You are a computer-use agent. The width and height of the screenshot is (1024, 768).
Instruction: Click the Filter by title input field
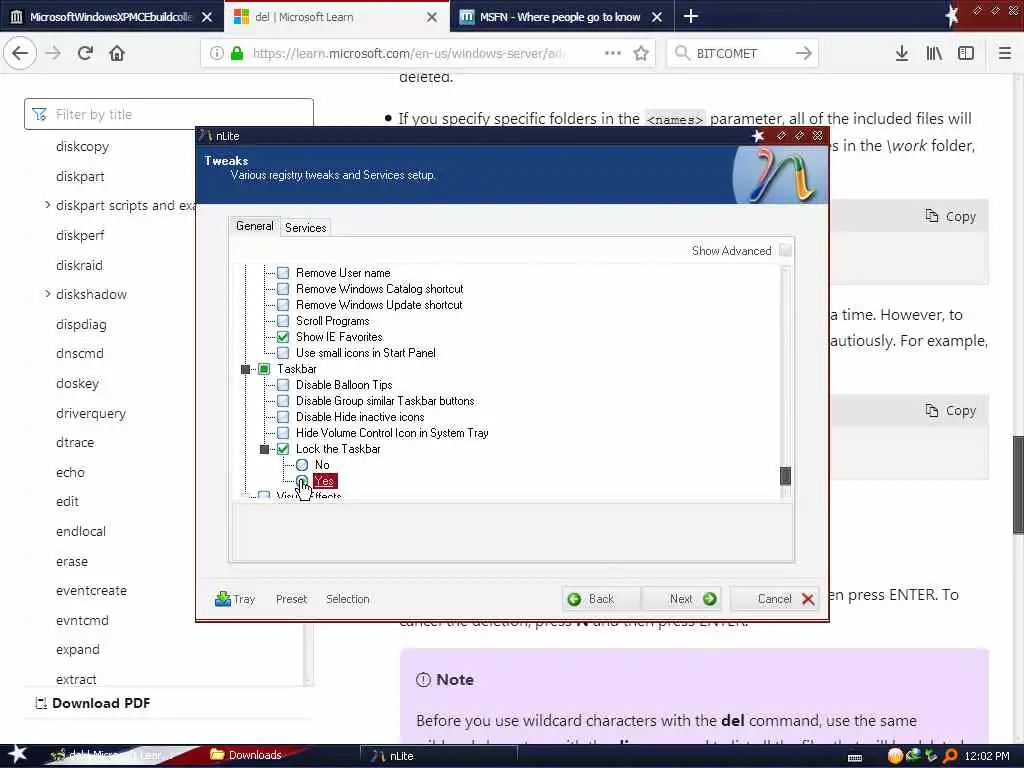169,114
